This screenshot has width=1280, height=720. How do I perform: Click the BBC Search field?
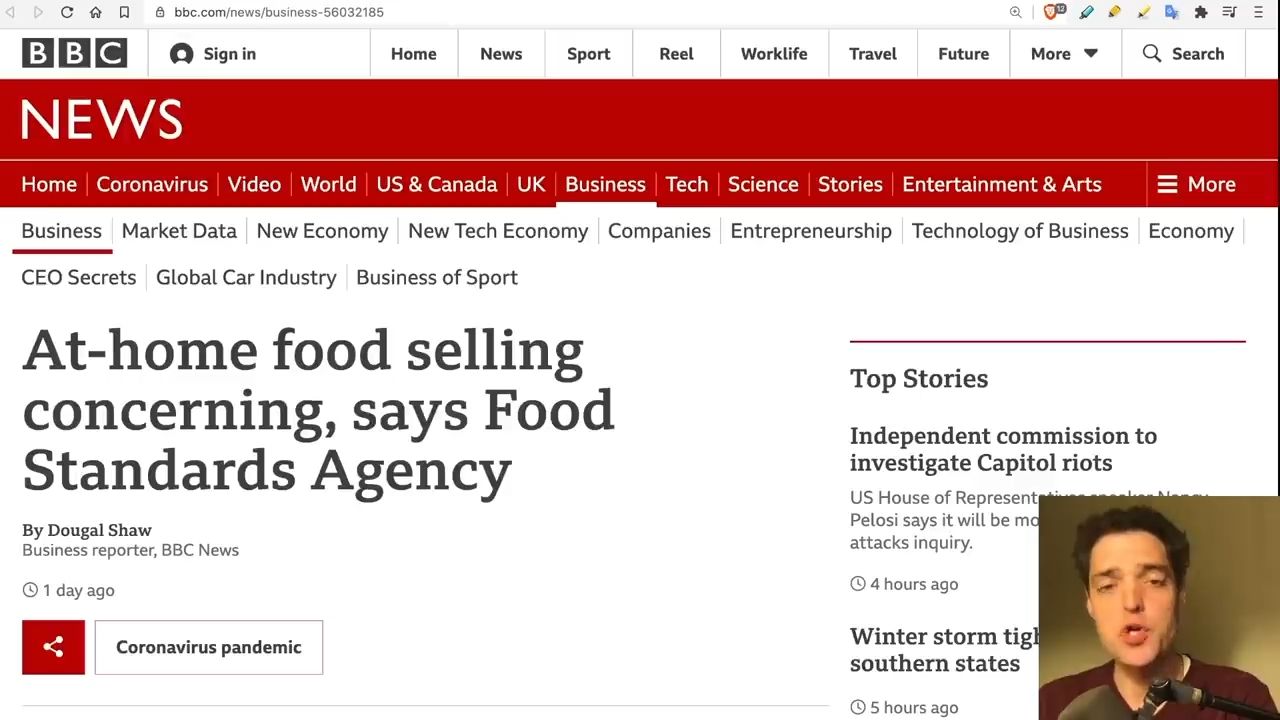pyautogui.click(x=1184, y=54)
